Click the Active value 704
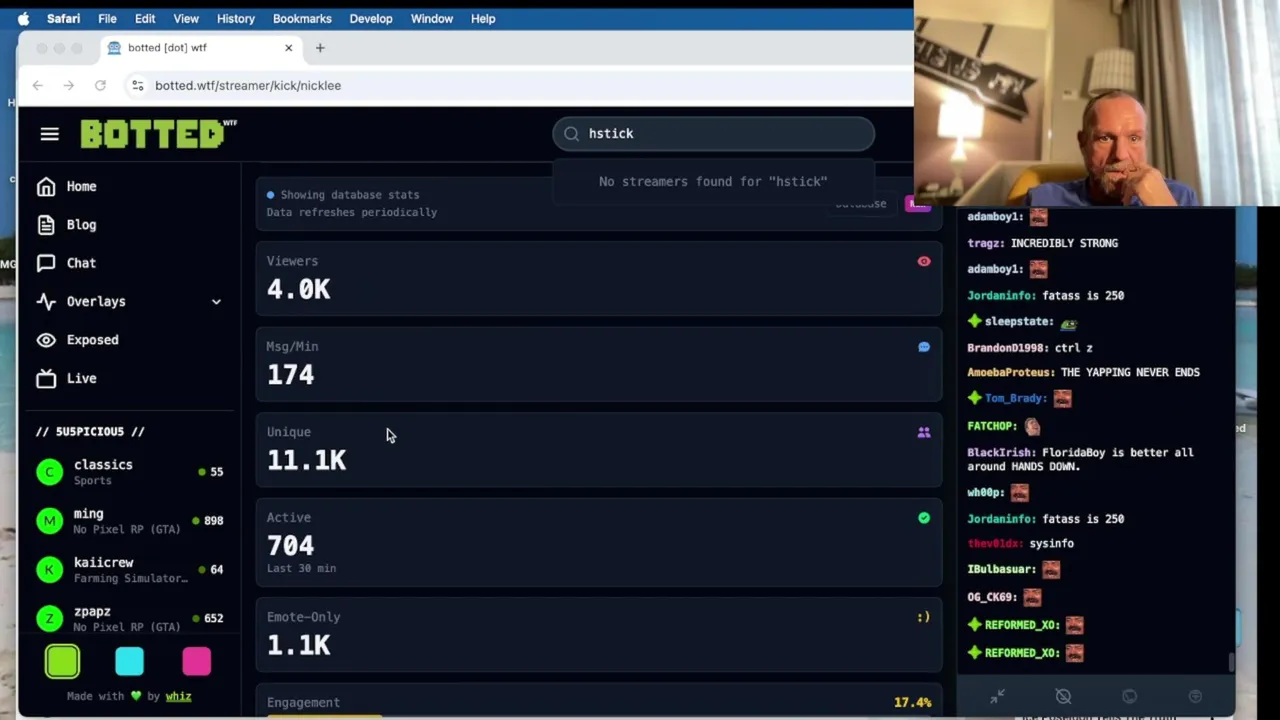The width and height of the screenshot is (1280, 720). 290,546
